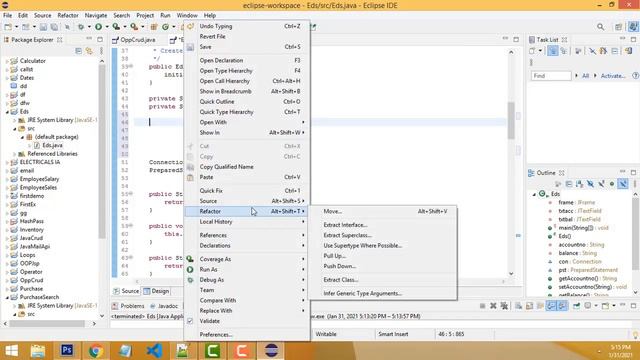640x360 pixels.
Task: Click Package Explorer horizontal scrollbar
Action: point(47,323)
